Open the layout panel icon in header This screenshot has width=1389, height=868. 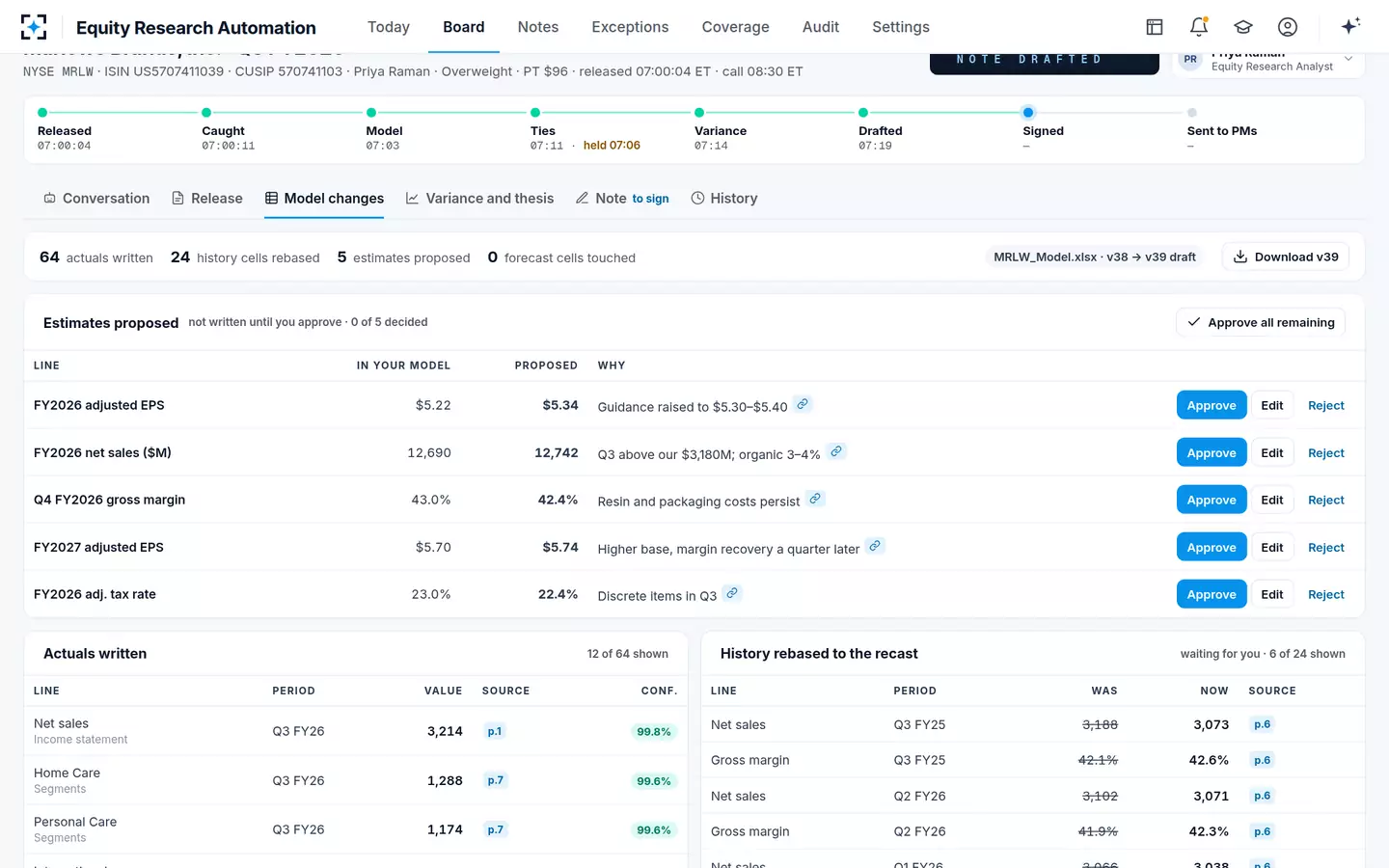click(1155, 27)
